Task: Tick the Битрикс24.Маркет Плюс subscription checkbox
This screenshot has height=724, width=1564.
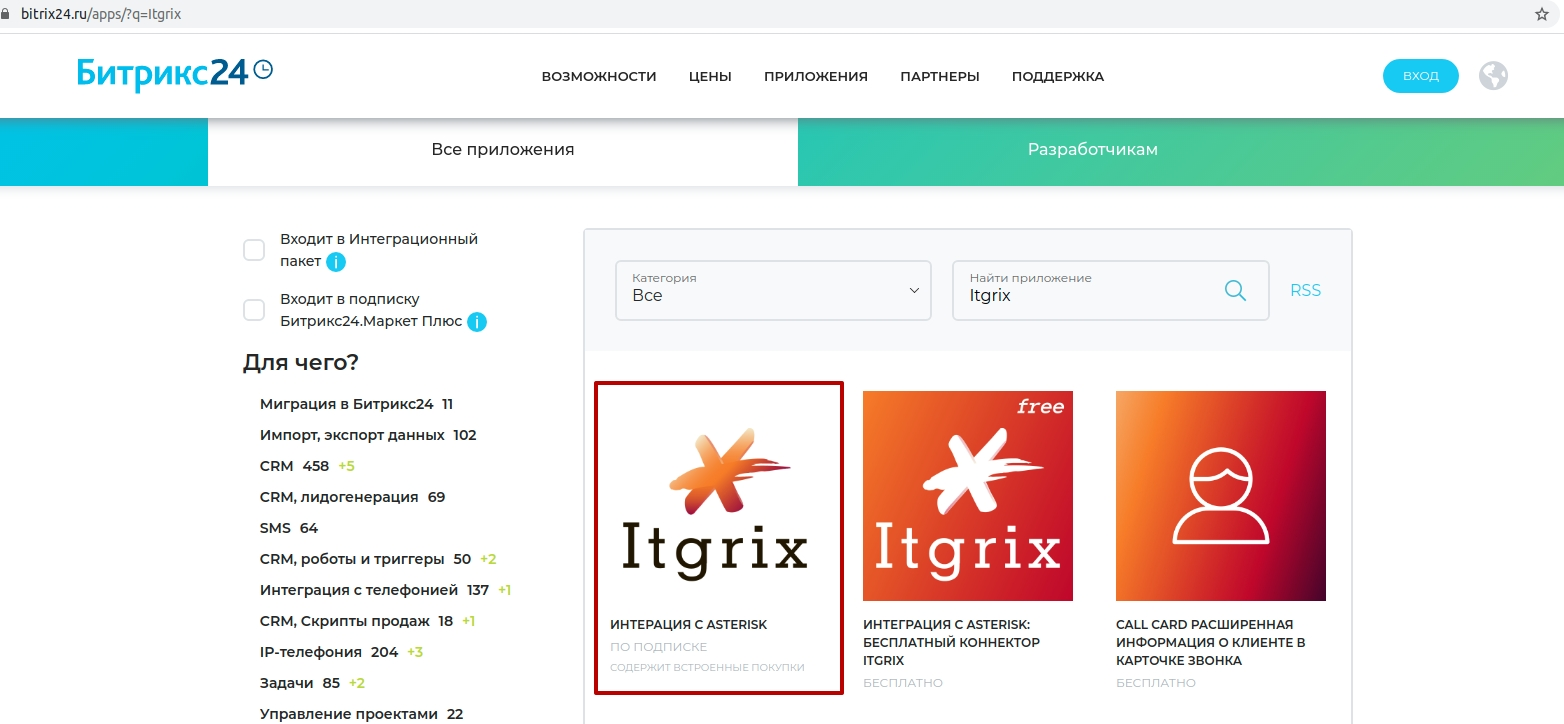Action: [x=254, y=310]
